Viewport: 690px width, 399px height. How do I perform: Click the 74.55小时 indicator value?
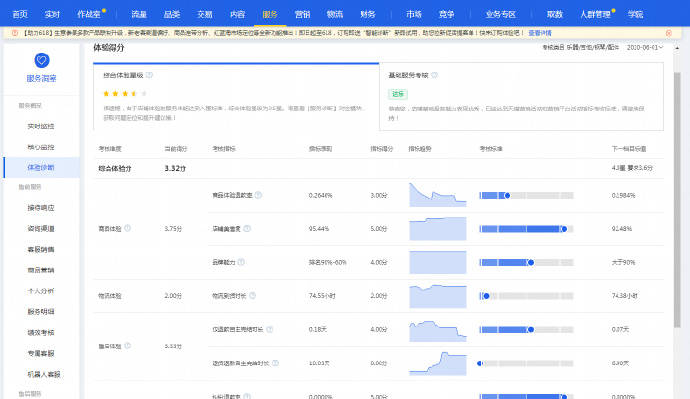tap(322, 296)
